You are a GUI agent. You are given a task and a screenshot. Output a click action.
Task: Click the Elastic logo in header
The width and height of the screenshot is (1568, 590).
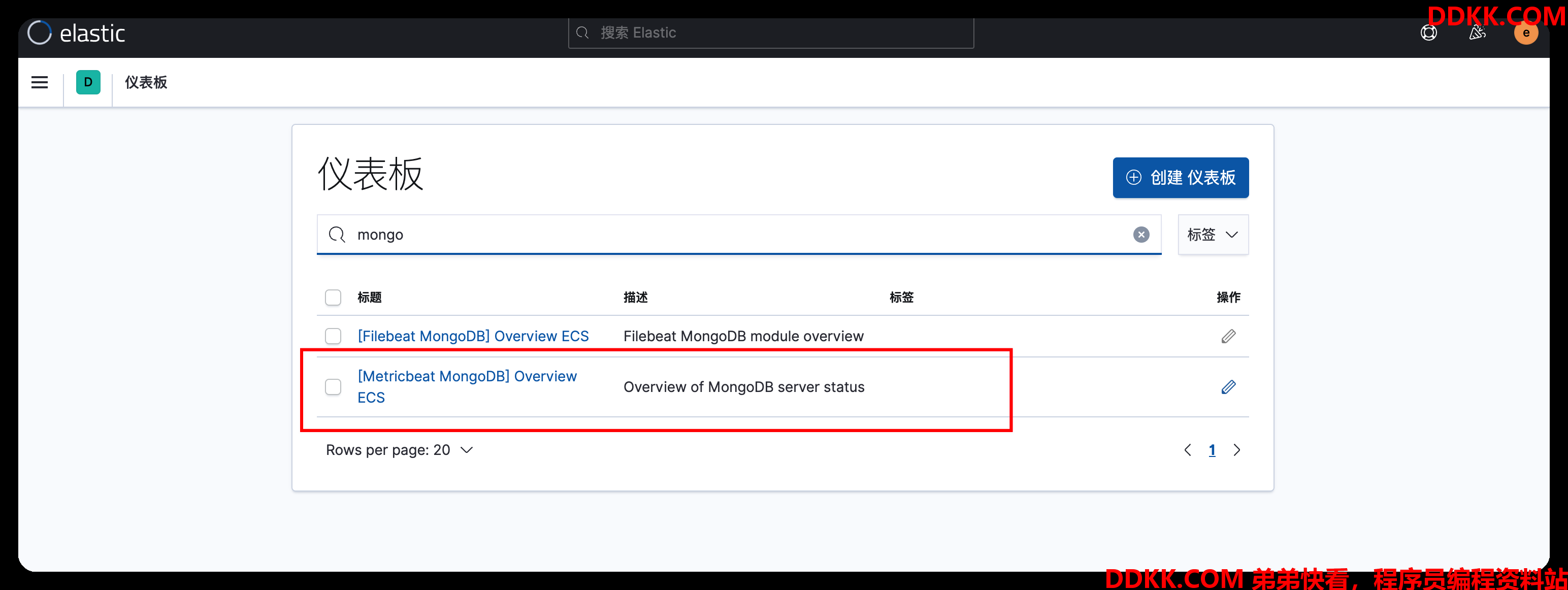pyautogui.click(x=77, y=33)
